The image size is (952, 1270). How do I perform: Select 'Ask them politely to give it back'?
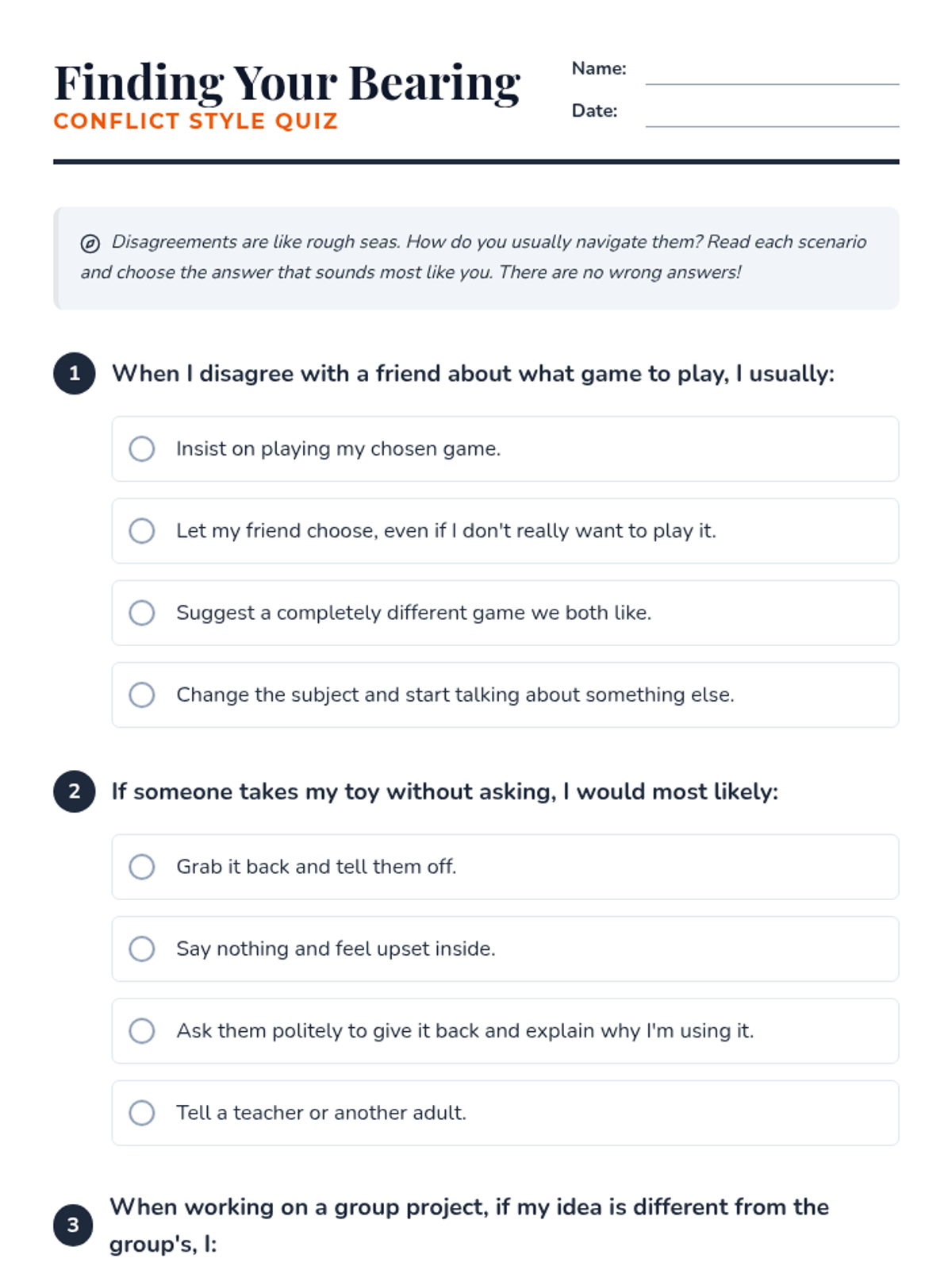click(142, 1030)
